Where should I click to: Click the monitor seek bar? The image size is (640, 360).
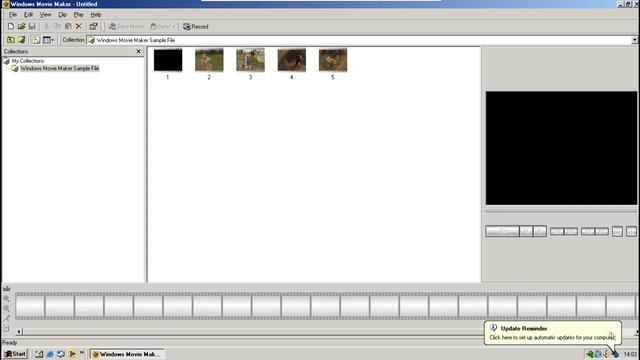pyautogui.click(x=561, y=212)
